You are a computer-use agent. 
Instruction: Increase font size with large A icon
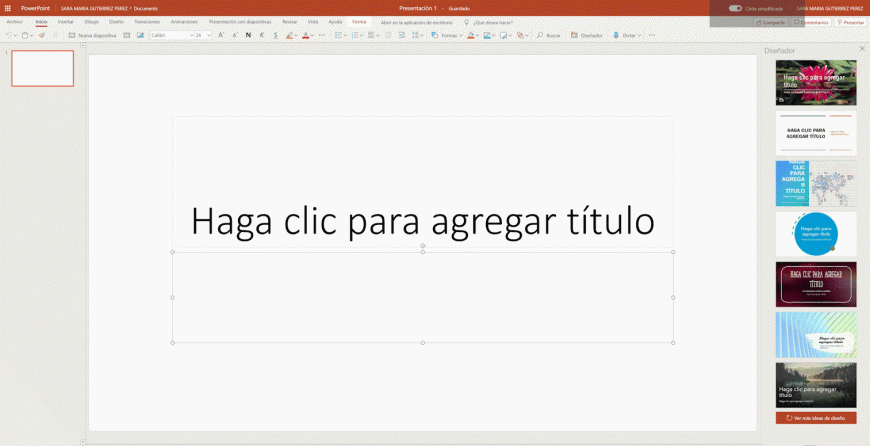(221, 36)
